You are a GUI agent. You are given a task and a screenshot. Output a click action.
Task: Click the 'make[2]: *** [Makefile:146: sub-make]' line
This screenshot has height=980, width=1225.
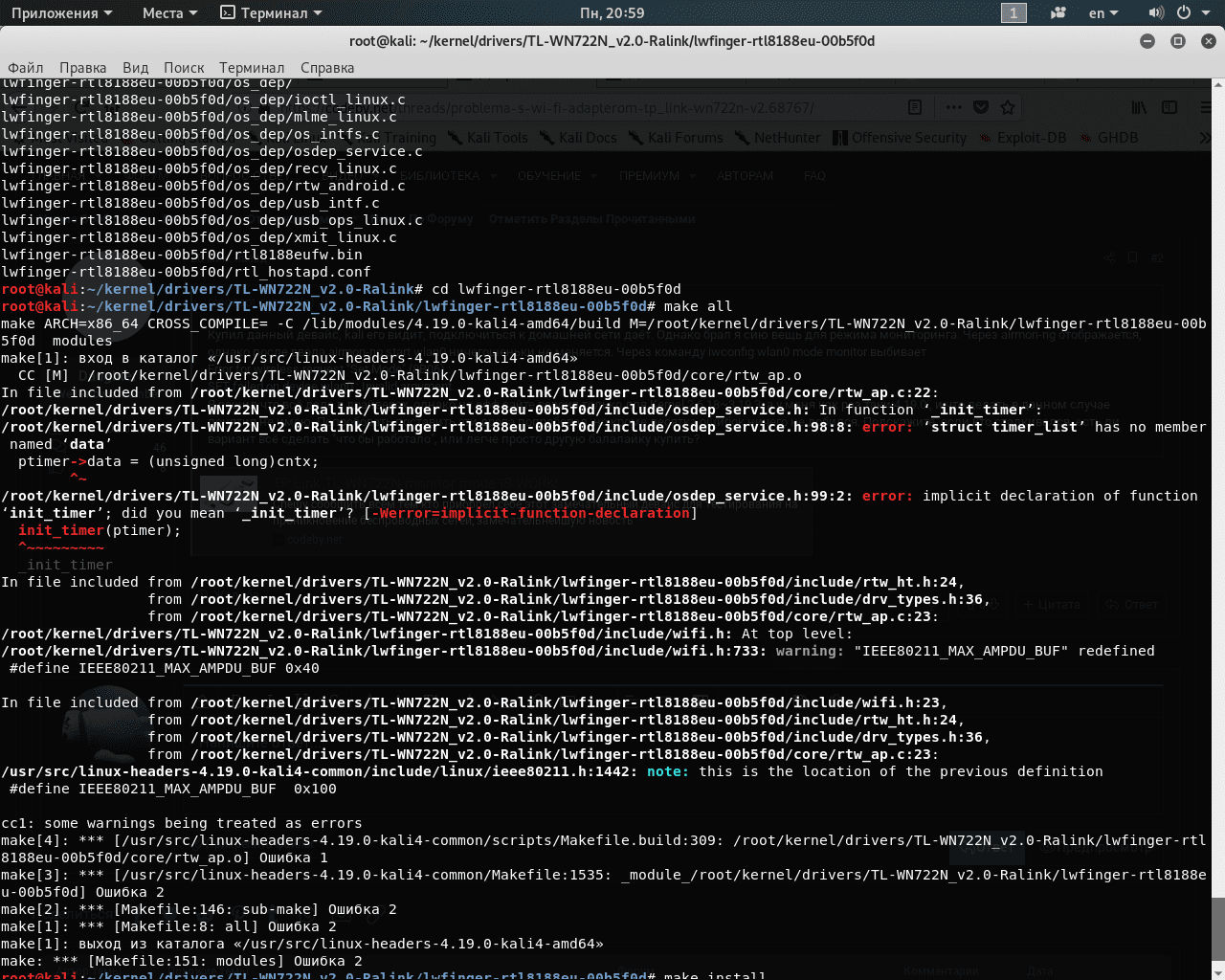pos(199,909)
